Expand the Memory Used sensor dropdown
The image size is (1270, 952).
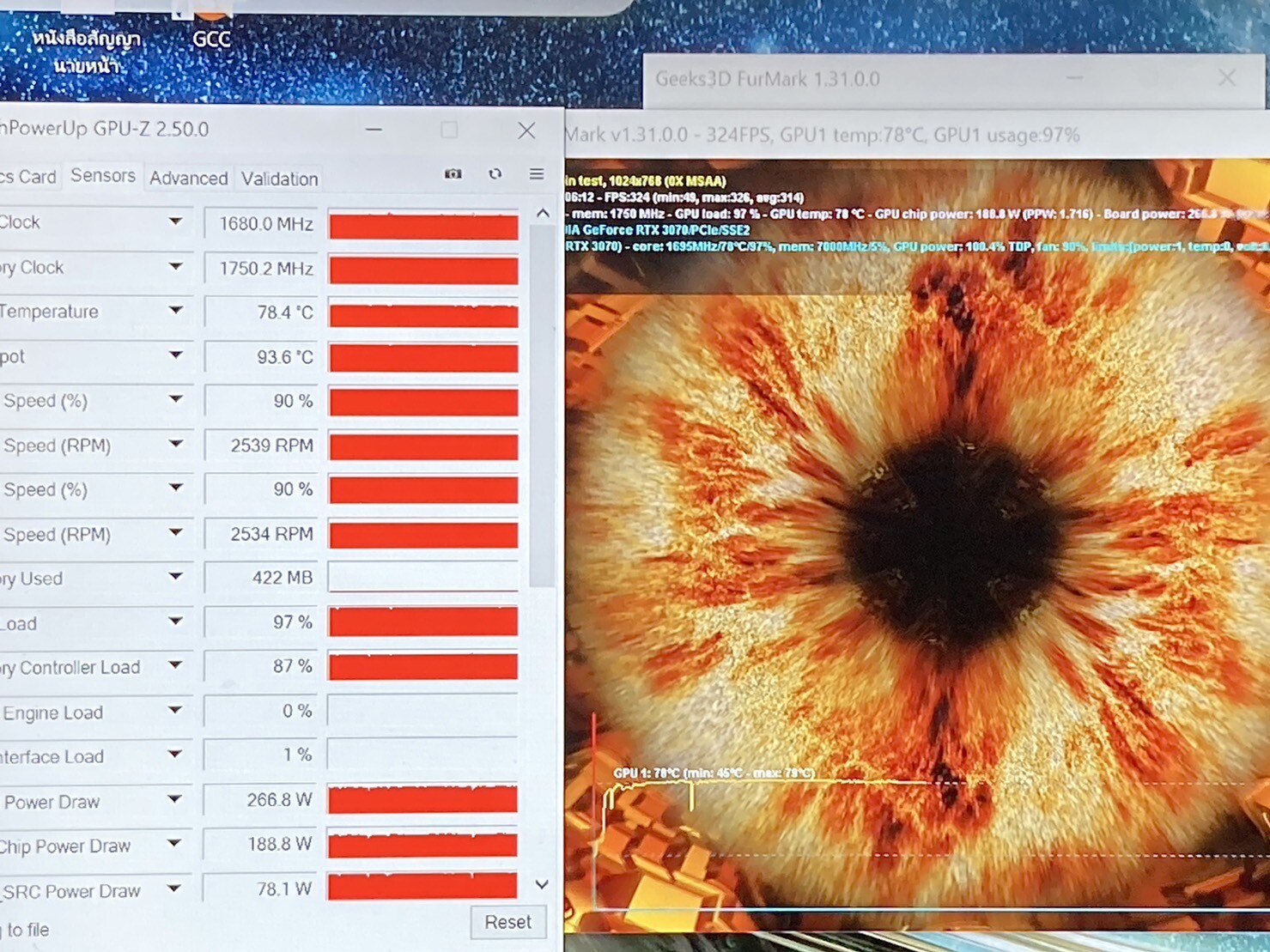point(175,576)
